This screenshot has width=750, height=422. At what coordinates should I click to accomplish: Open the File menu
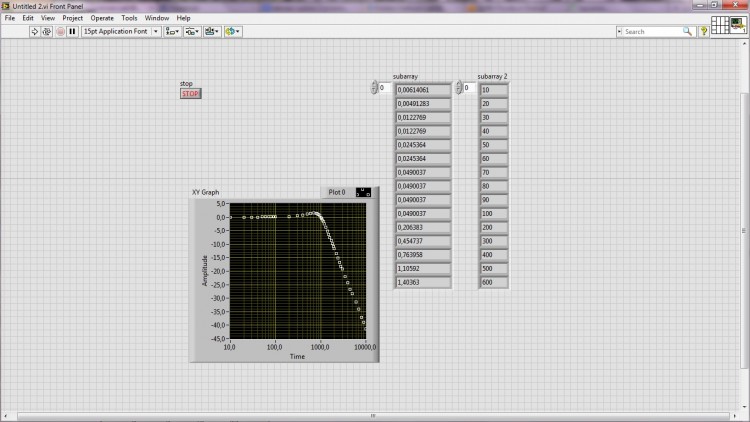[x=10, y=18]
